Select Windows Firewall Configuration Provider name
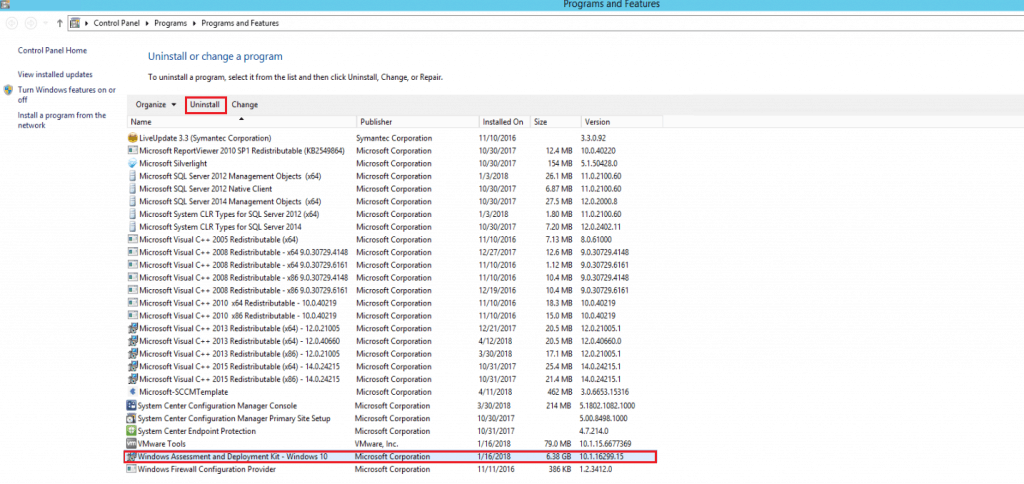 tap(206, 469)
